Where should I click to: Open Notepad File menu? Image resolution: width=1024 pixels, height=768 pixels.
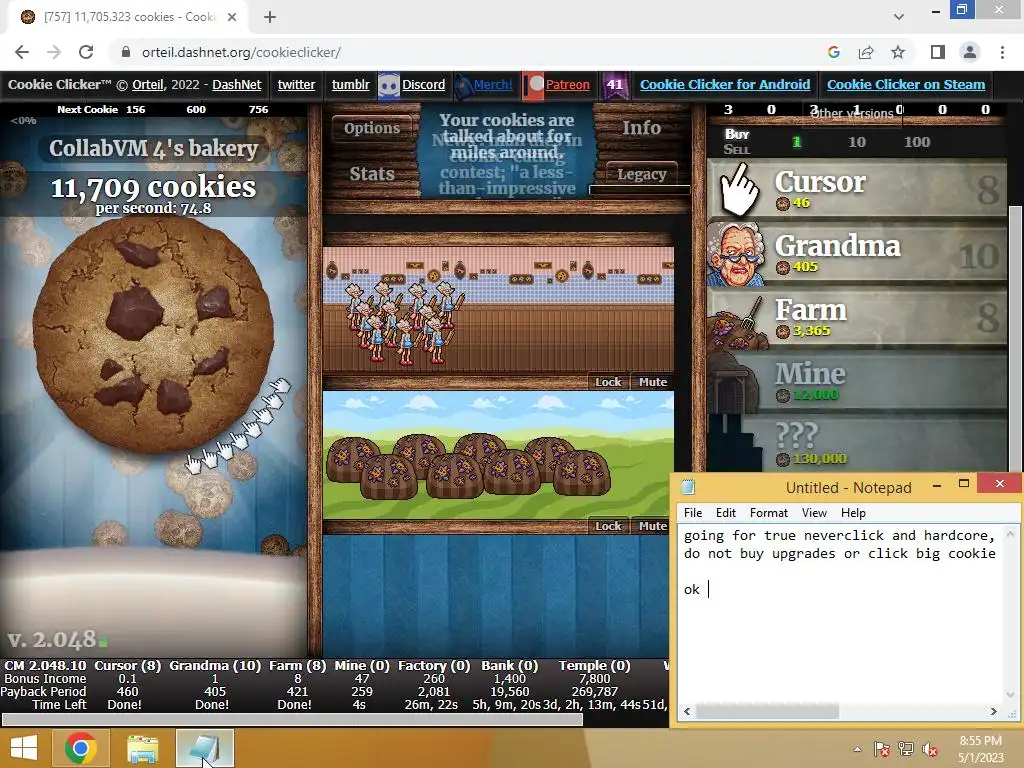(x=693, y=513)
